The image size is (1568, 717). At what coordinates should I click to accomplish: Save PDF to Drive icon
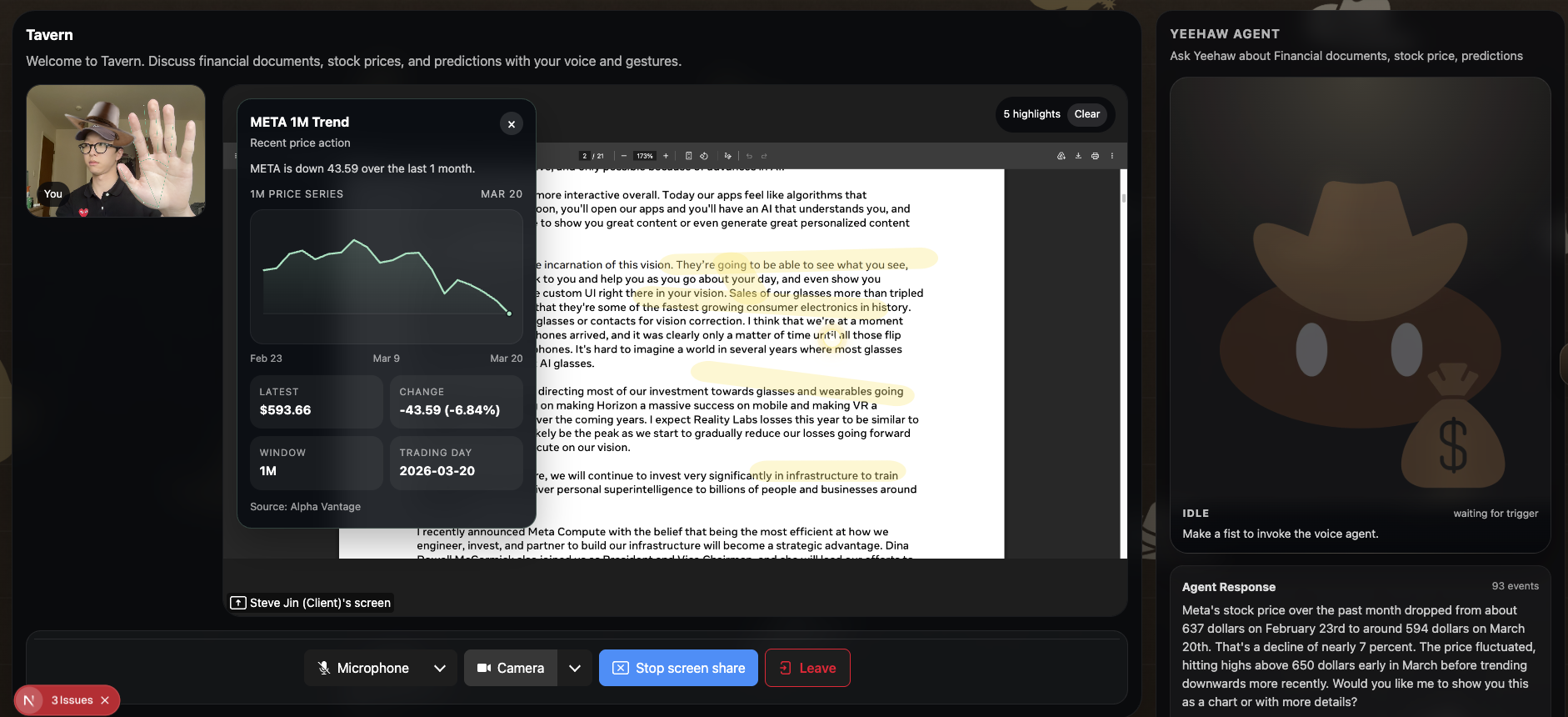coord(1061,156)
